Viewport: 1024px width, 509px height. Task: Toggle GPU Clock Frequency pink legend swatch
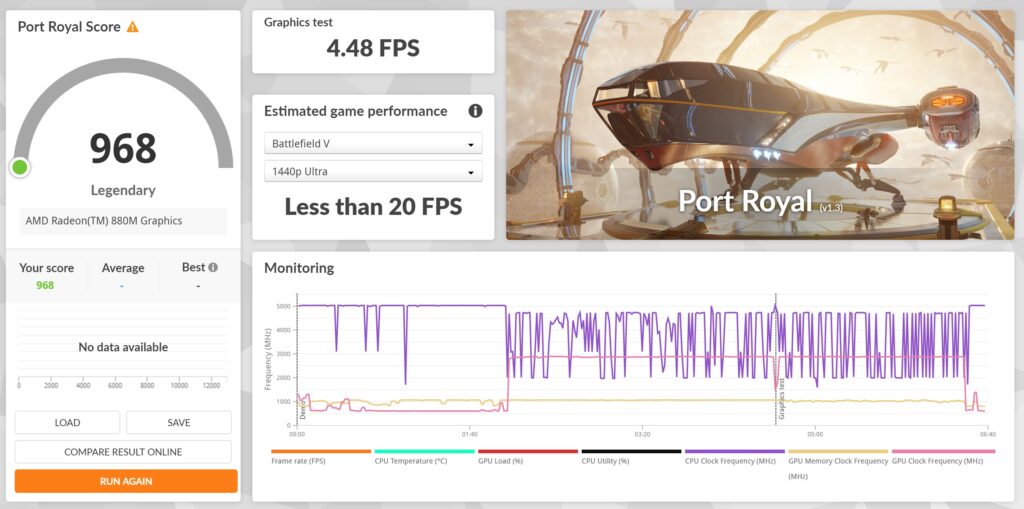click(944, 451)
